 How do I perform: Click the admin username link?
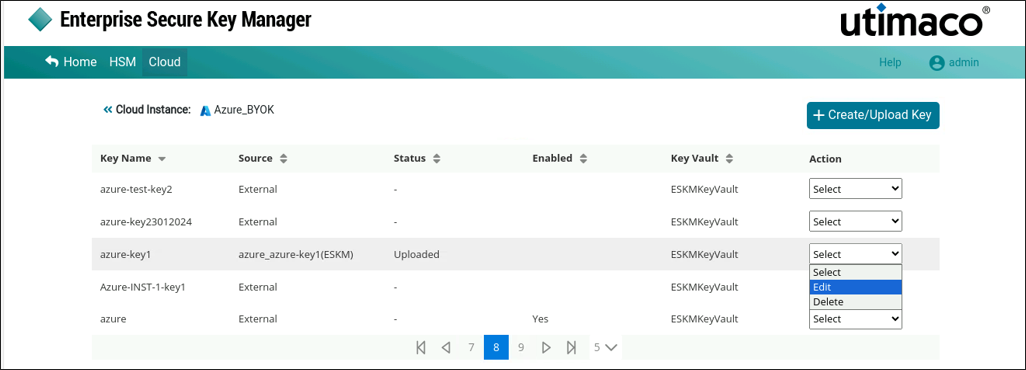[x=964, y=63]
